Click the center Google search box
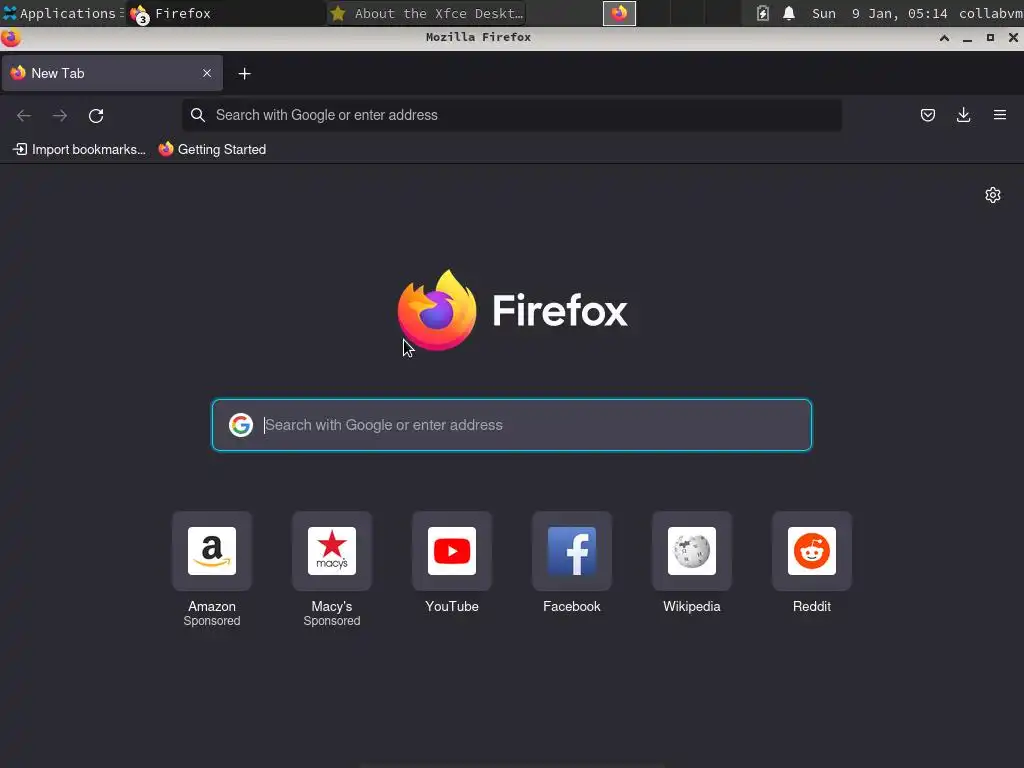1024x768 pixels. tap(512, 425)
